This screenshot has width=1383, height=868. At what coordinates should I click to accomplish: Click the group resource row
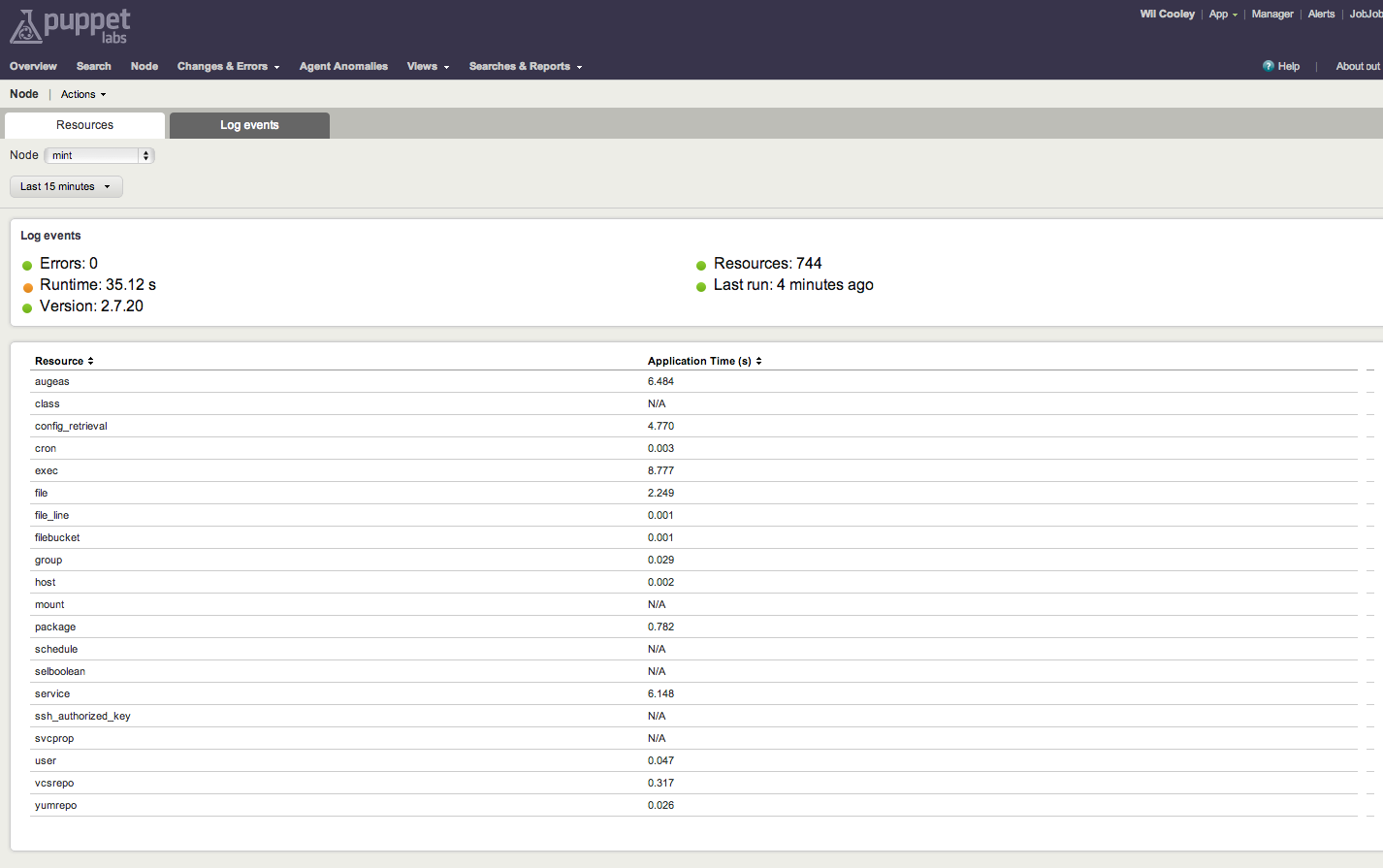tap(693, 560)
